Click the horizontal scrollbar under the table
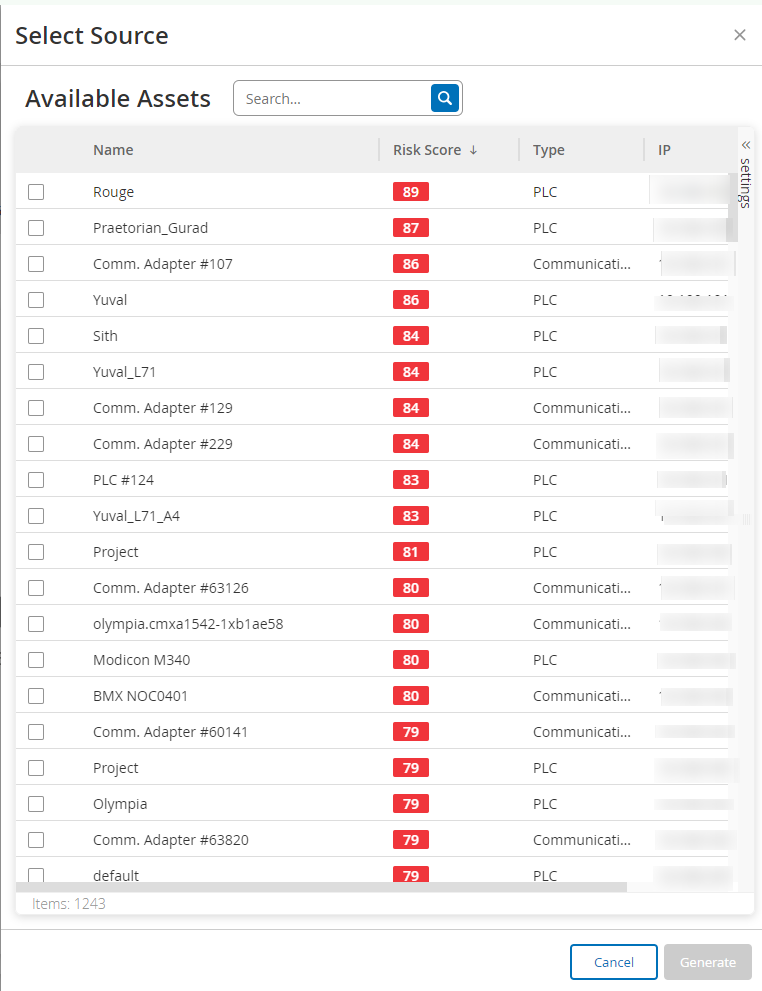The height and width of the screenshot is (991, 762). click(320, 887)
